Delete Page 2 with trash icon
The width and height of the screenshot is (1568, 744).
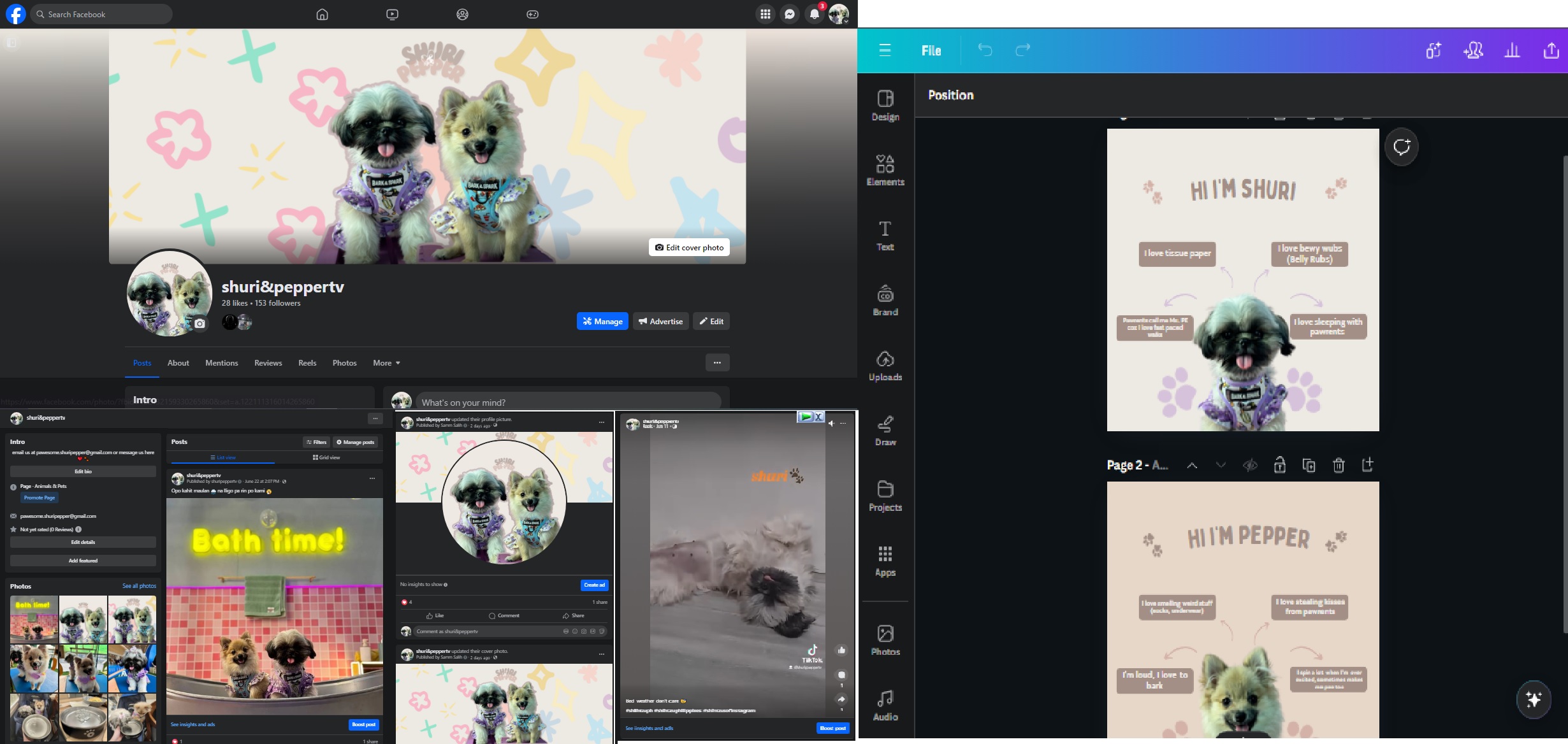[x=1338, y=465]
